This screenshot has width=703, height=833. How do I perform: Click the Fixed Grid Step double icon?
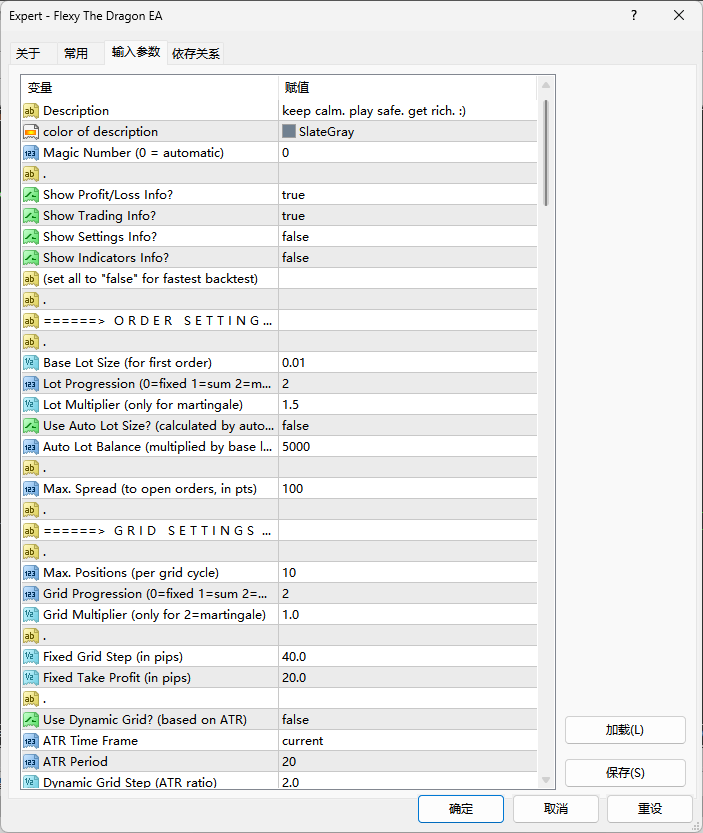pos(31,657)
